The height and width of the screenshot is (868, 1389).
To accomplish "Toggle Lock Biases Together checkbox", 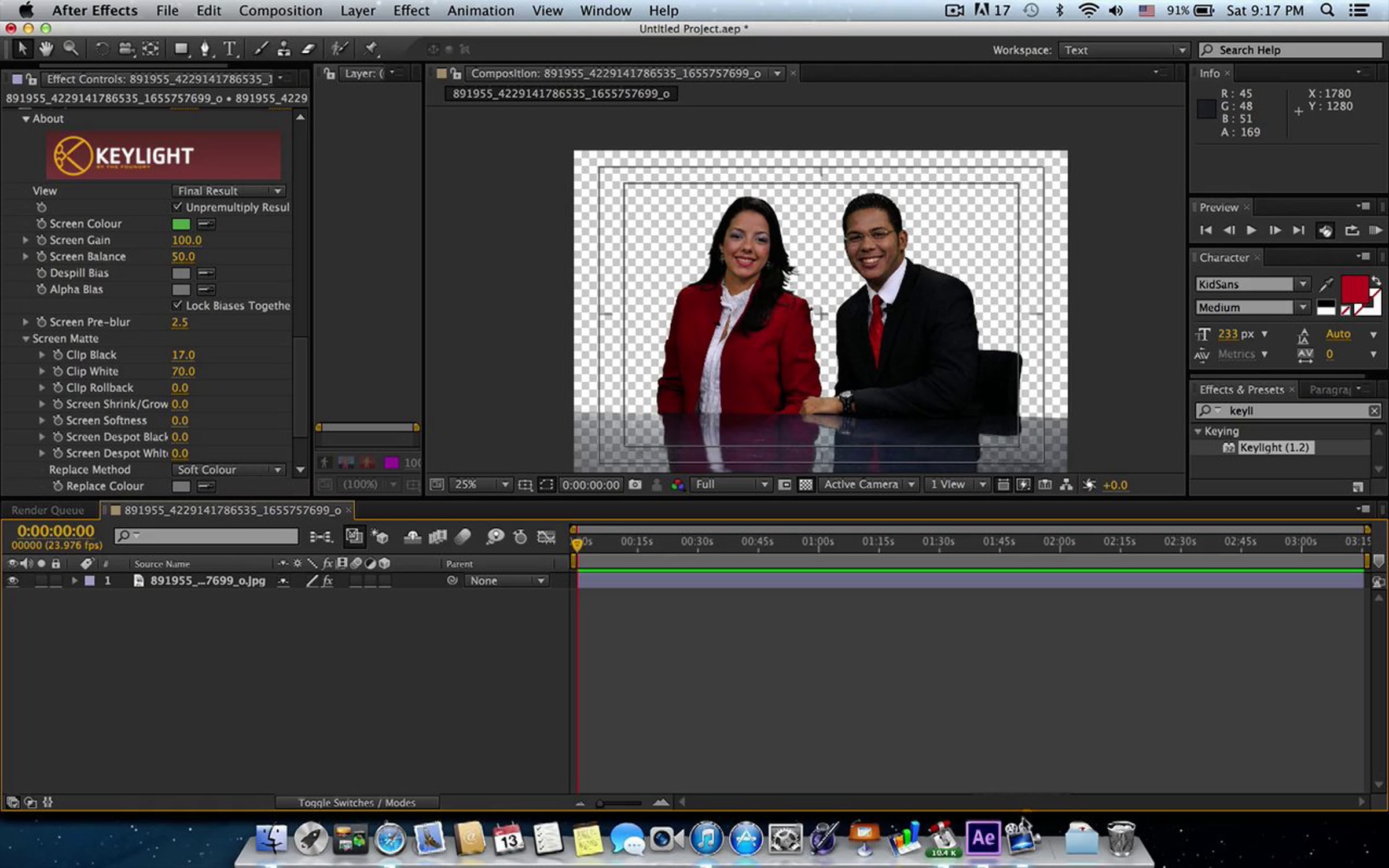I will pyautogui.click(x=177, y=305).
